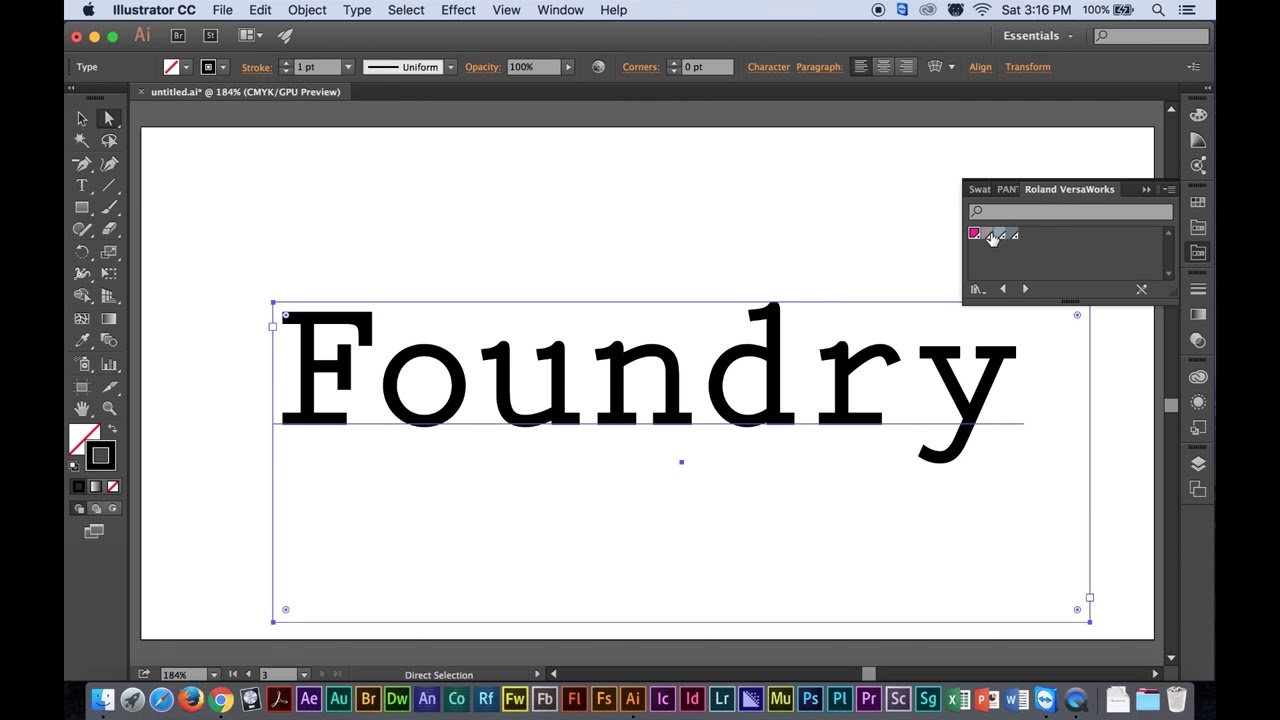
Task: Open the Effect menu
Action: [x=458, y=10]
